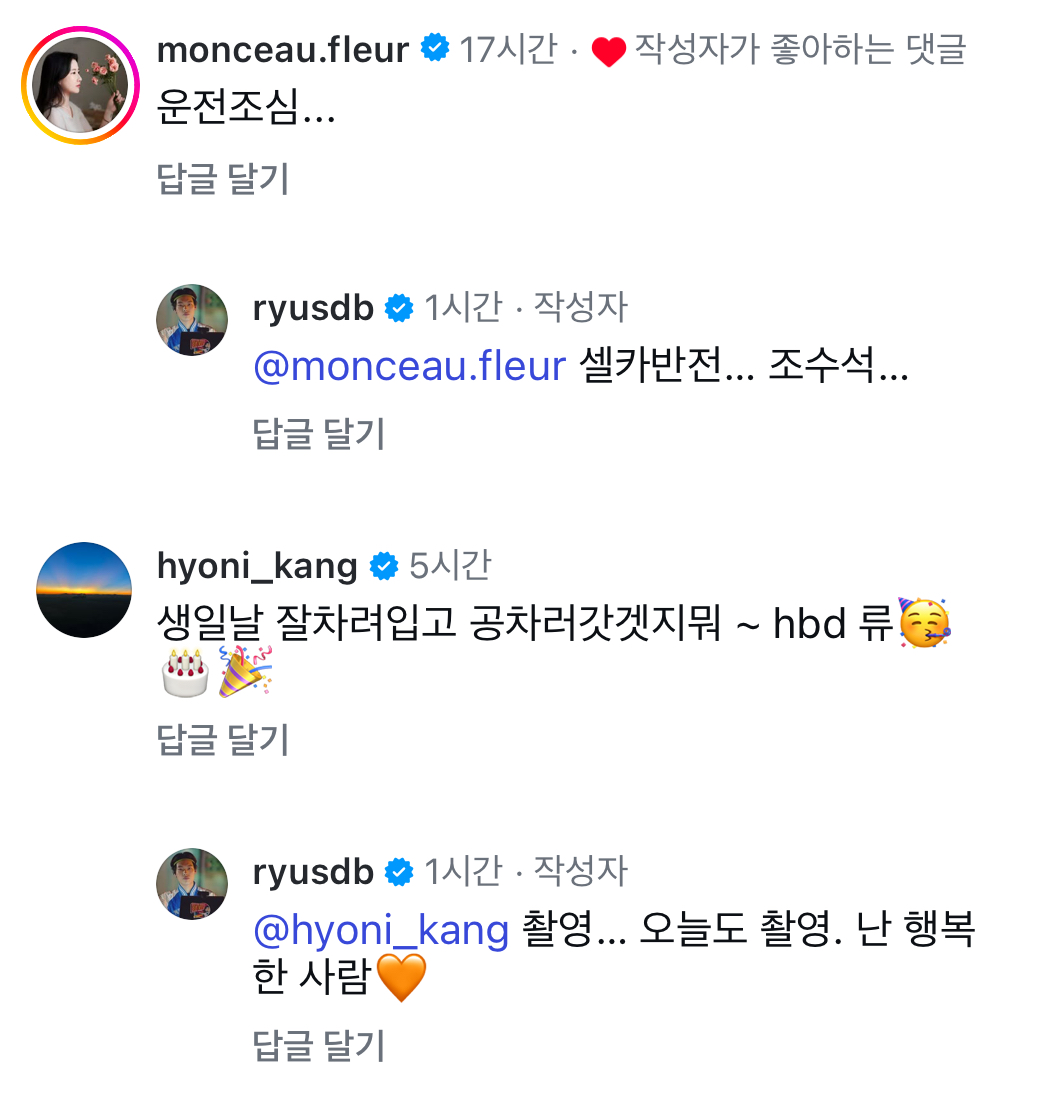Click the hyoni_kang username
This screenshot has height=1098, width=1044.
(257, 566)
